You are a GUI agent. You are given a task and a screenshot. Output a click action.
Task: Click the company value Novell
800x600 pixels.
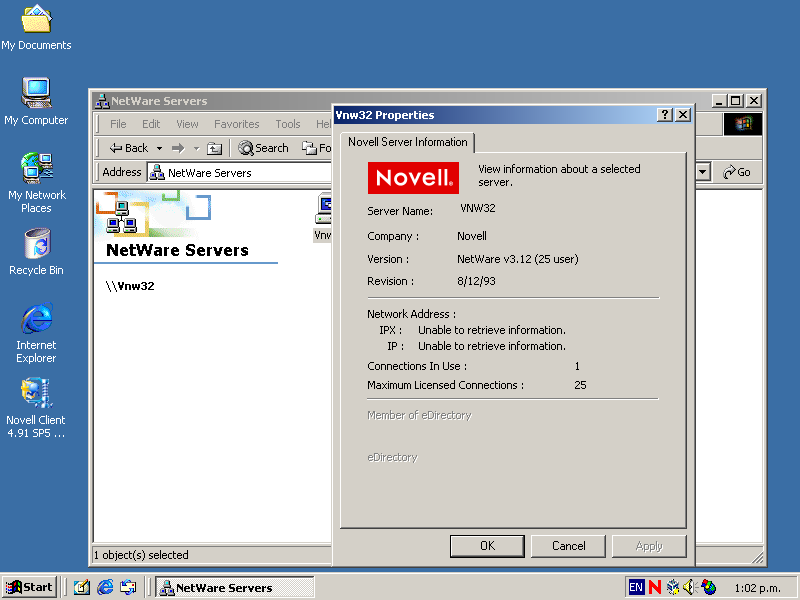[x=471, y=236]
